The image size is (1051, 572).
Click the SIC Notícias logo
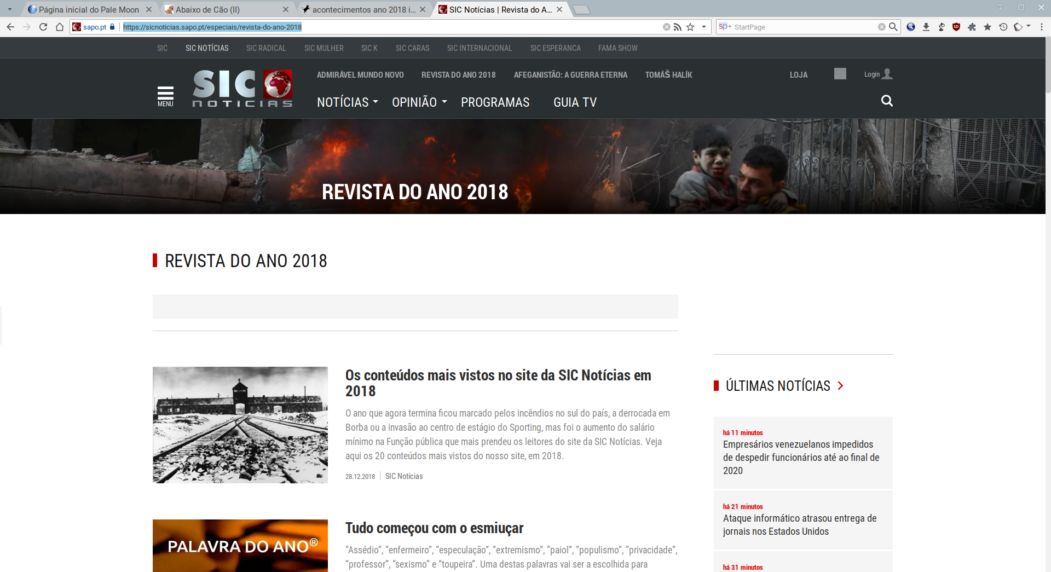click(243, 88)
